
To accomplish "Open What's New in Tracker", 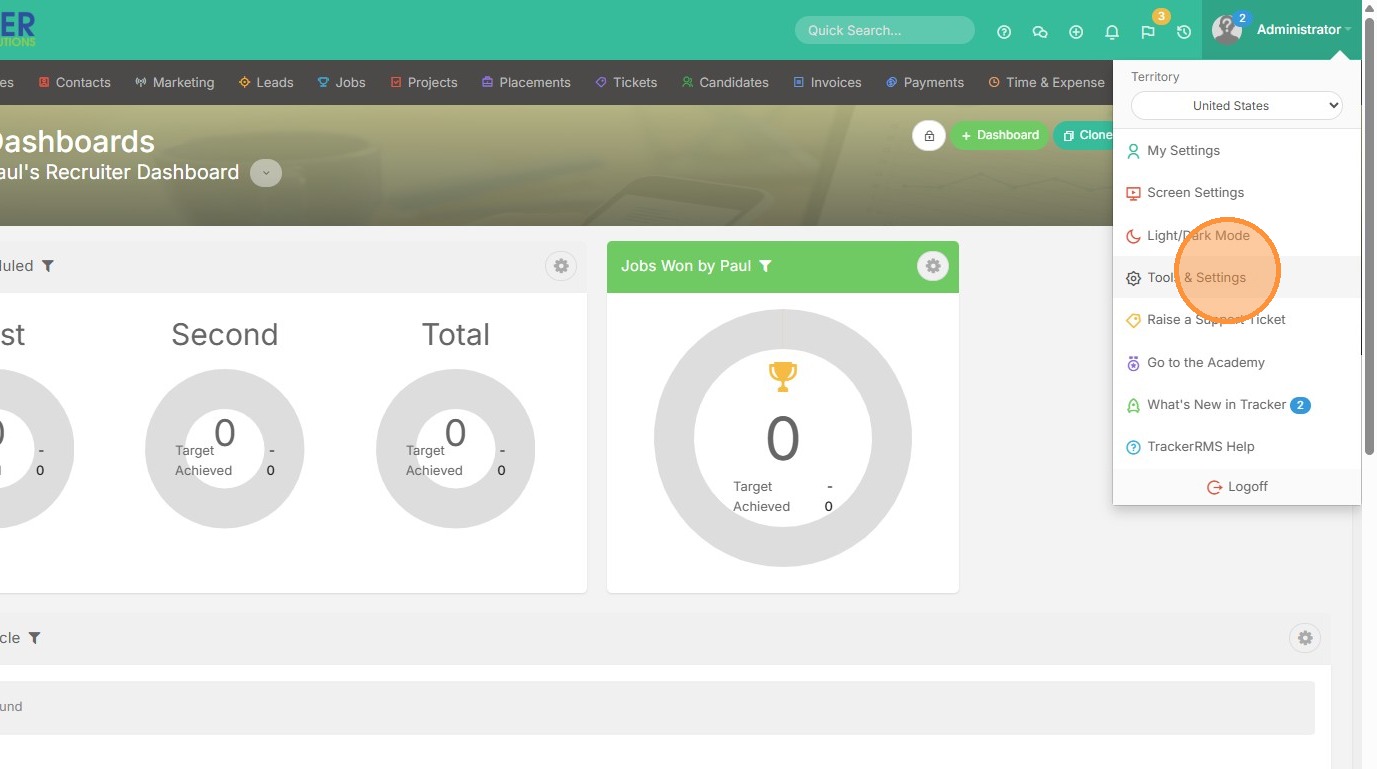I will point(1237,405).
